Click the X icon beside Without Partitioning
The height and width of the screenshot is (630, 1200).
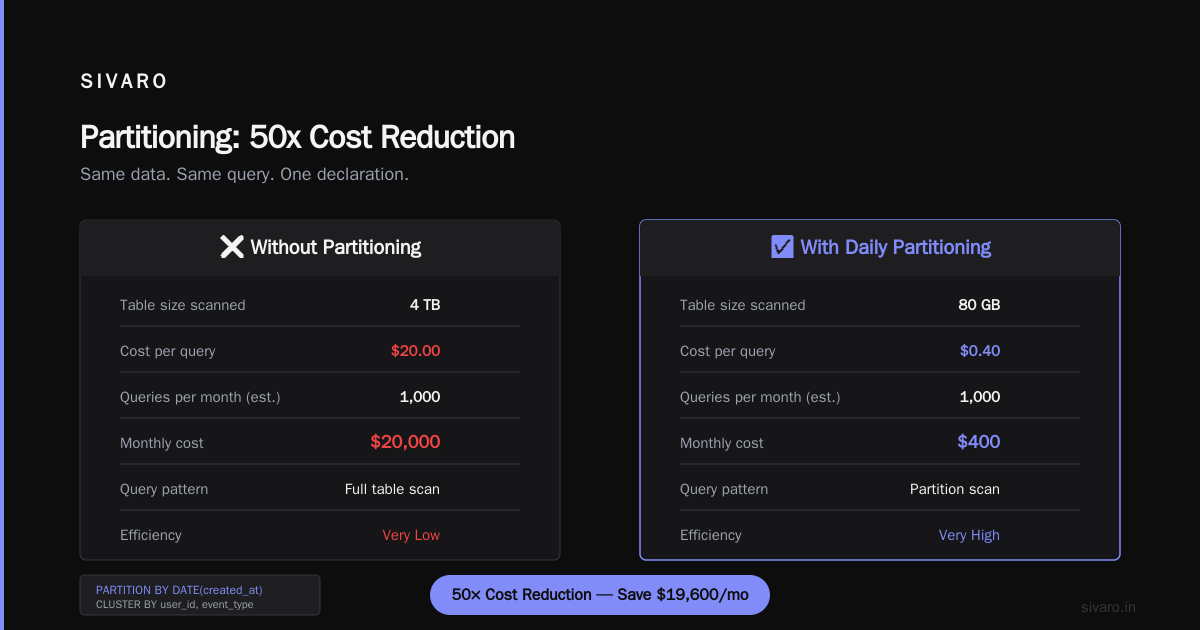coord(232,247)
